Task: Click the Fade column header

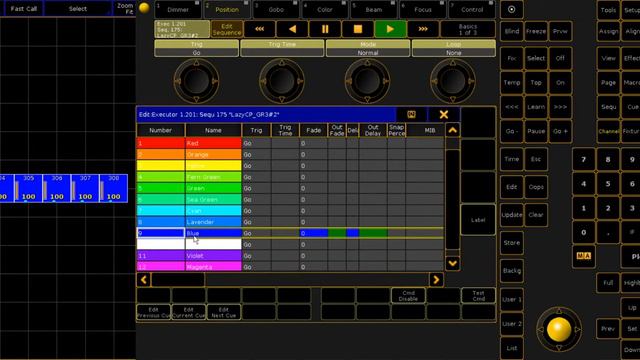Action: tap(313, 130)
